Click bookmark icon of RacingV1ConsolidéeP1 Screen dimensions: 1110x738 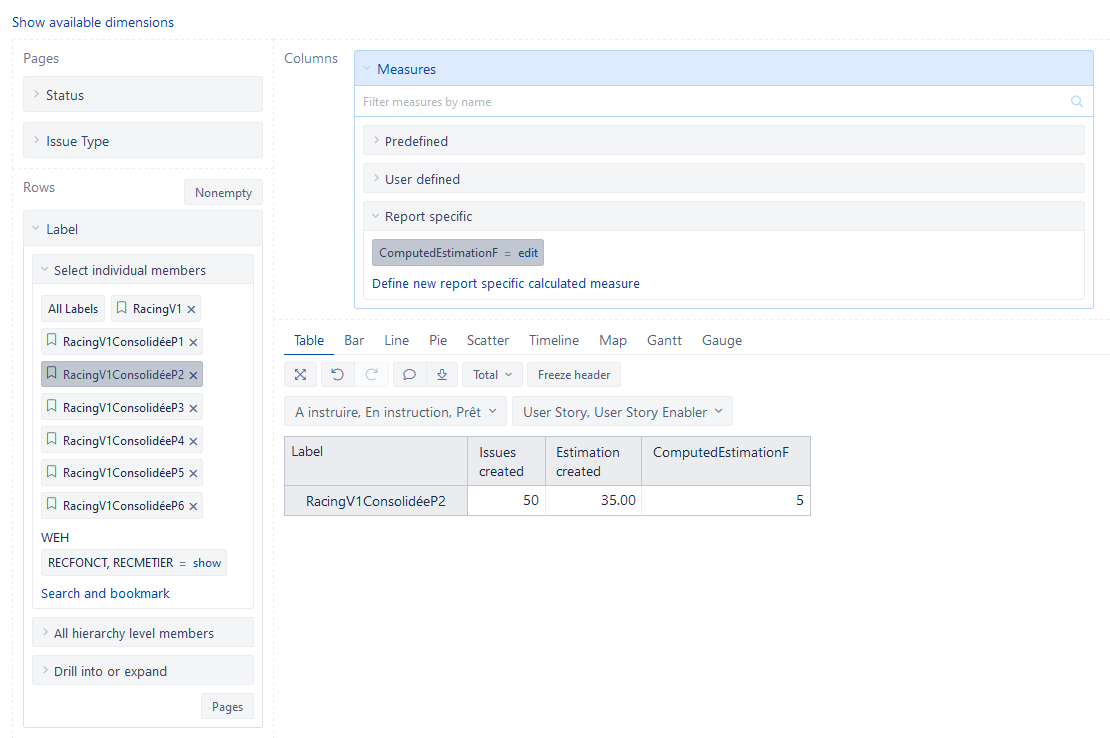tap(52, 340)
